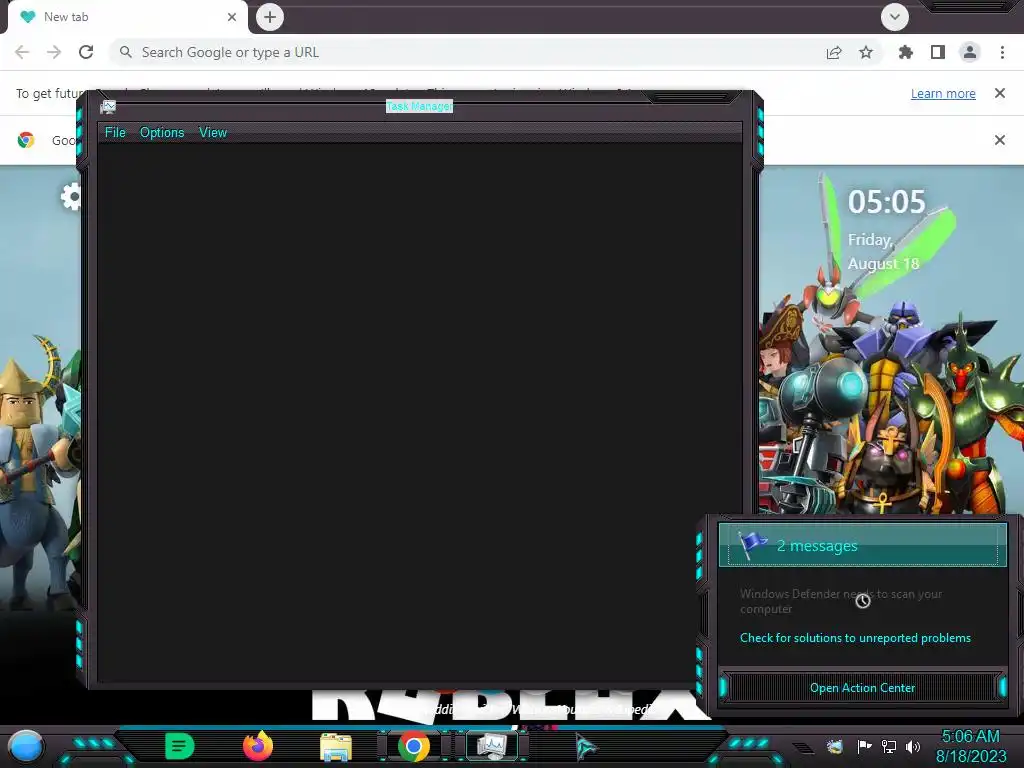Open Chrome profile avatar
The height and width of the screenshot is (768, 1024).
tap(970, 52)
